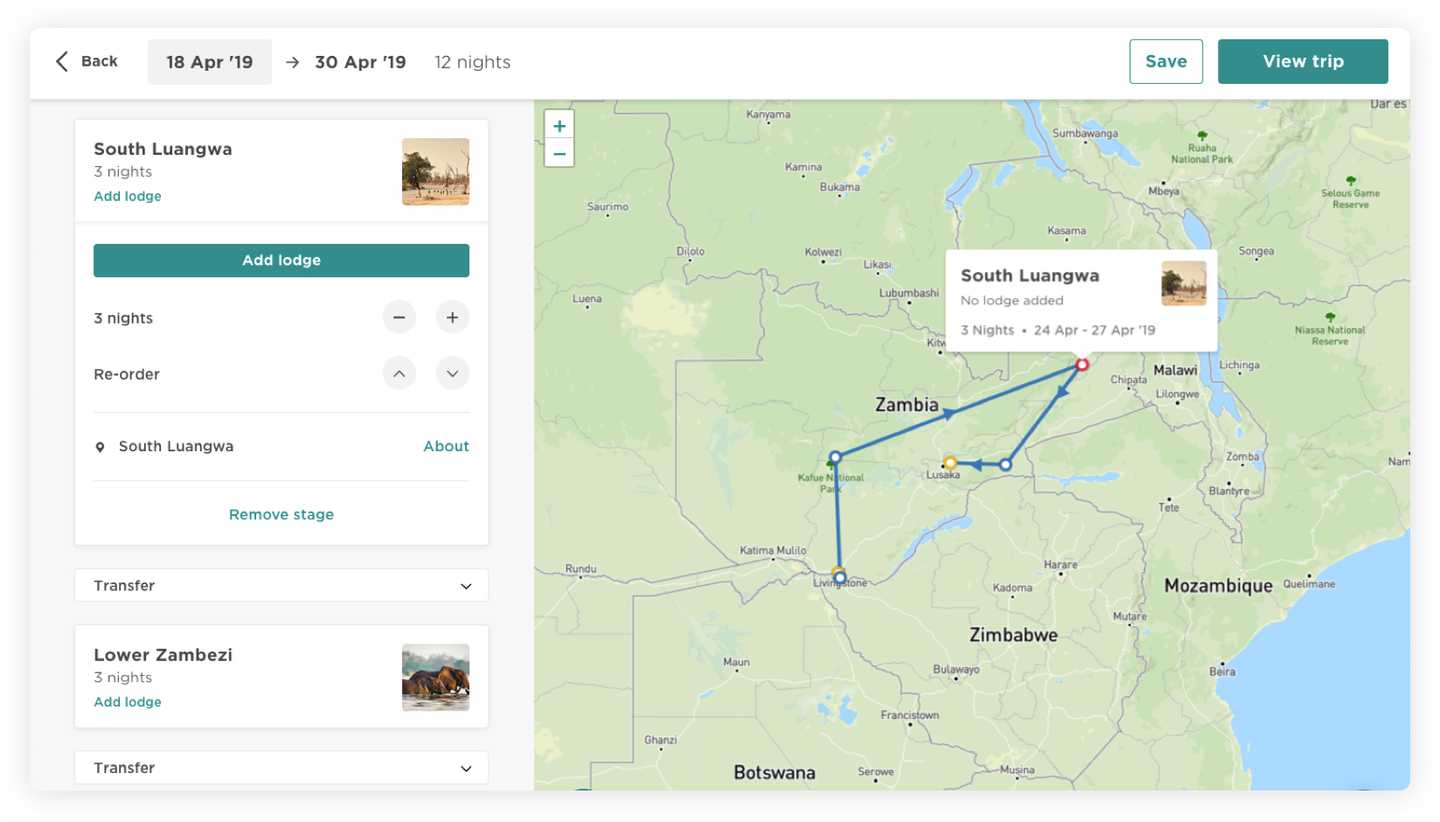Expand the Transfer section below Lower Zambezi

point(281,768)
